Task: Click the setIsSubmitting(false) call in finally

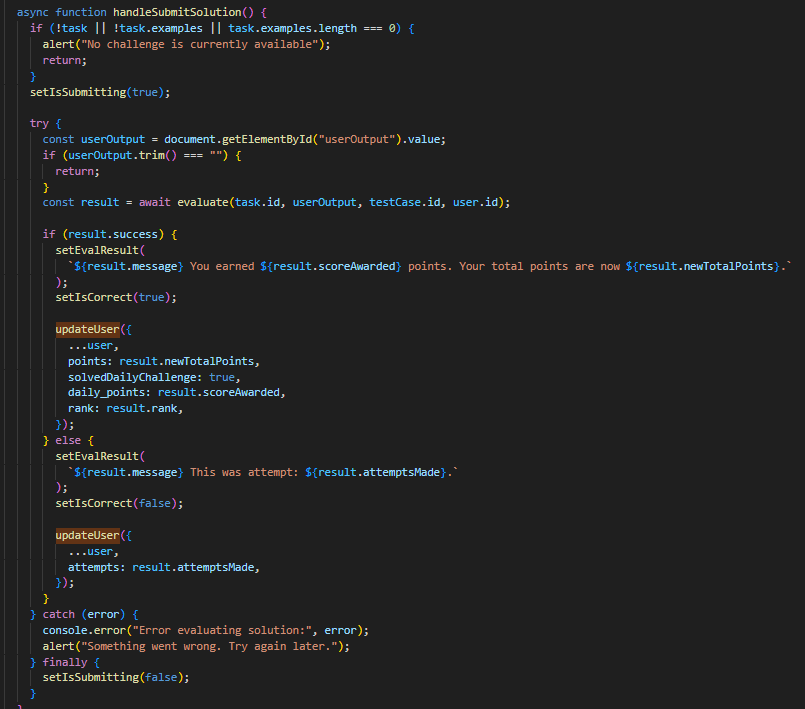Action: pos(115,677)
